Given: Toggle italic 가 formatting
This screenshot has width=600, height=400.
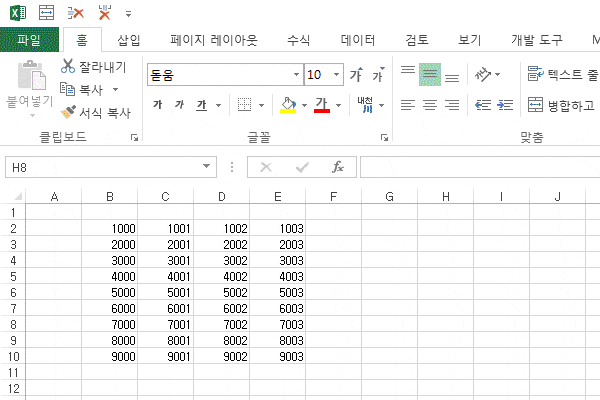Looking at the screenshot, I should (x=179, y=105).
